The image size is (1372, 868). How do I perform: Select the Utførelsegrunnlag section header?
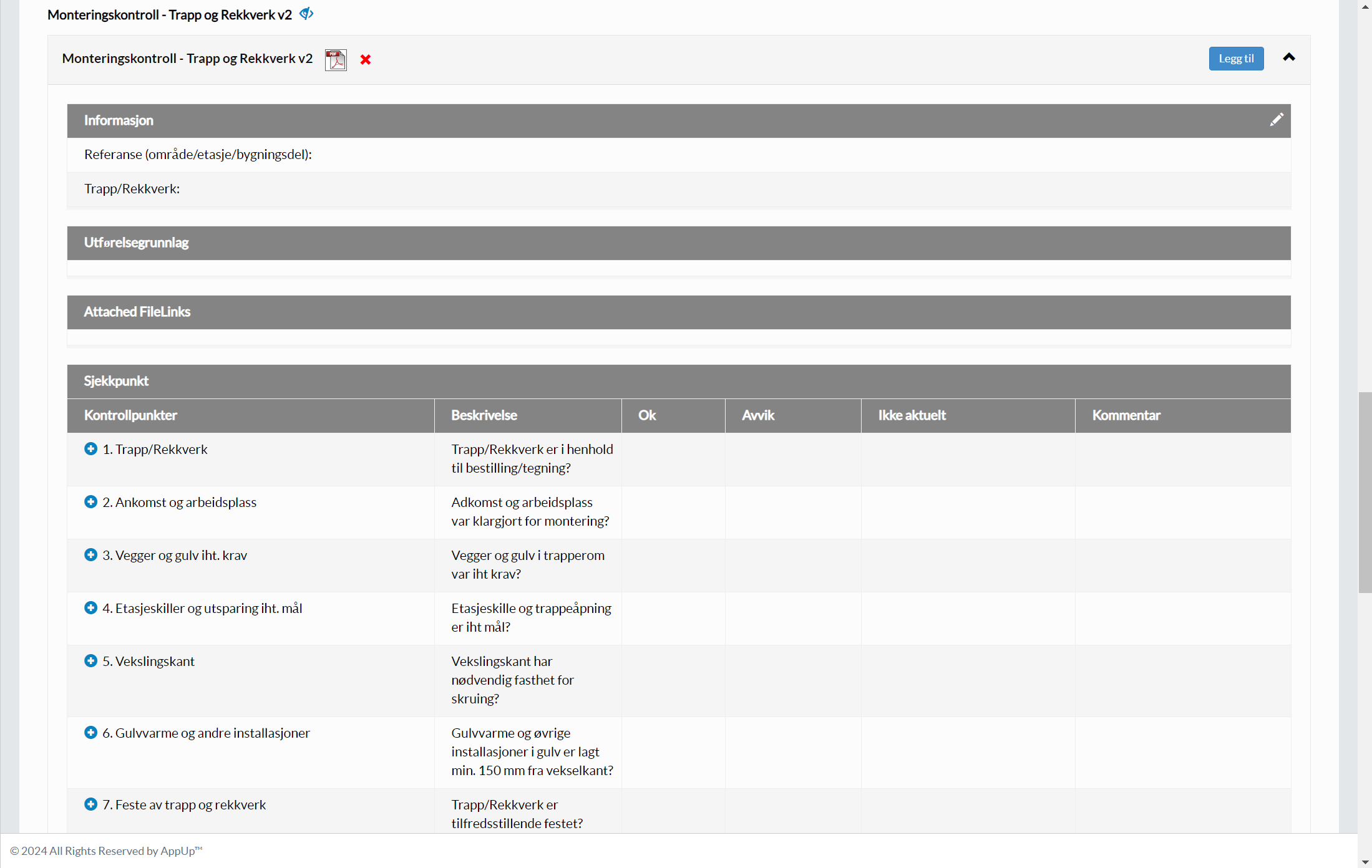tap(679, 243)
